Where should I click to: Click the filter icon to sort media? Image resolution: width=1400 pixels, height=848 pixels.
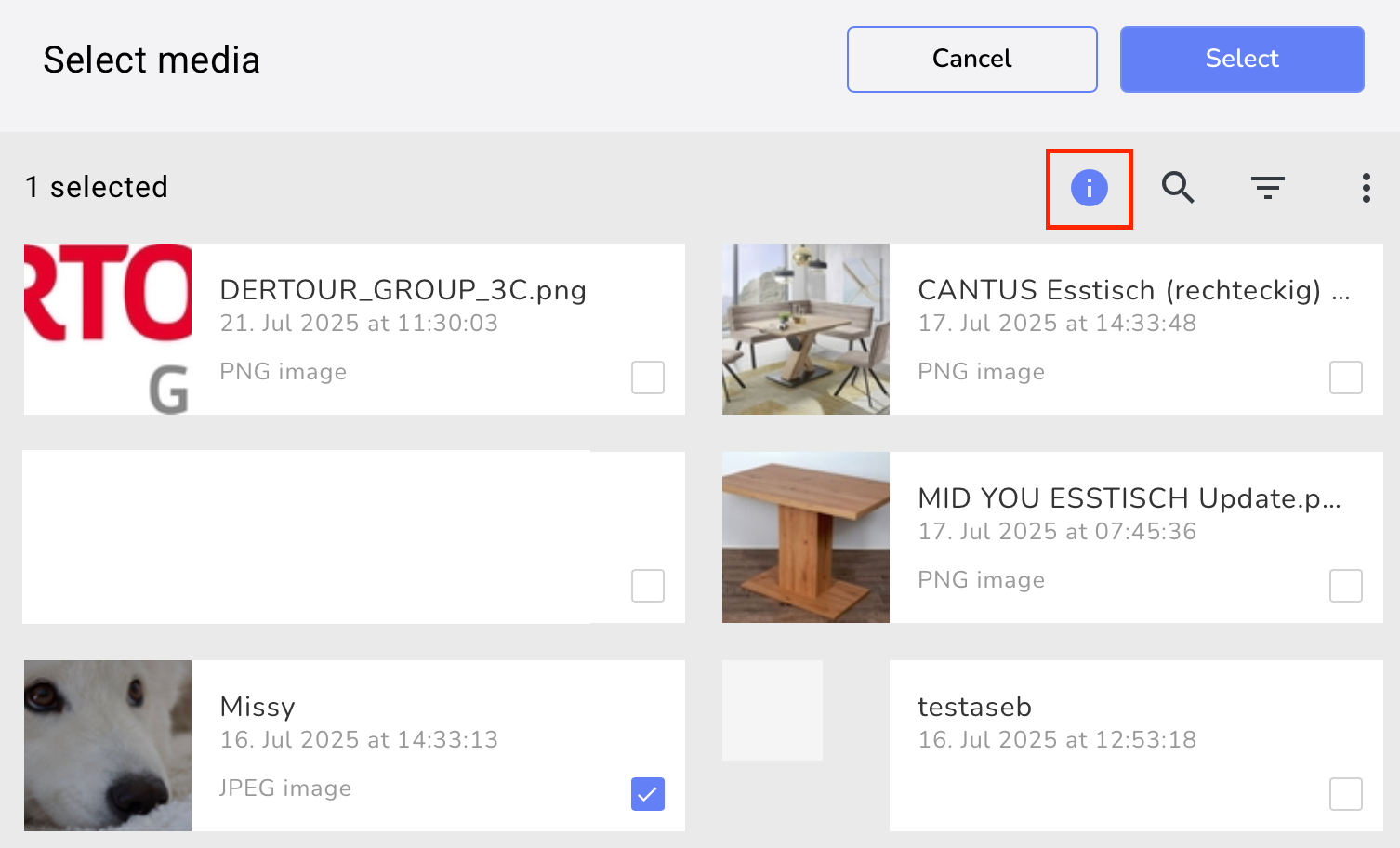coord(1268,188)
